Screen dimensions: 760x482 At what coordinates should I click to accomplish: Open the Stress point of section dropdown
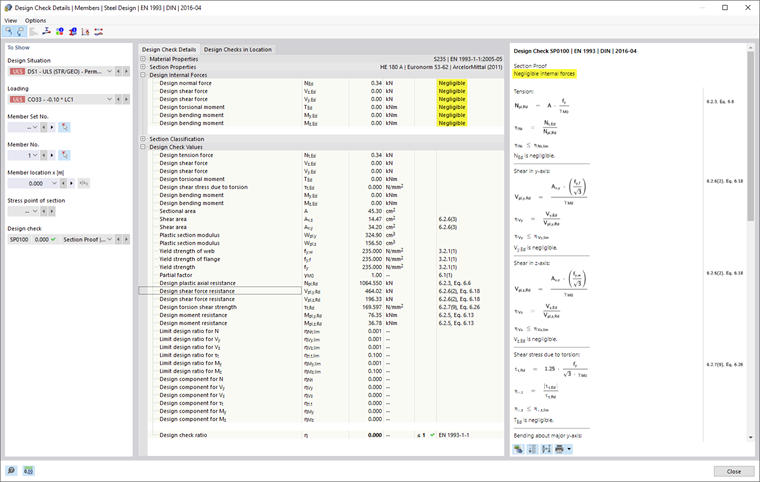tap(34, 211)
